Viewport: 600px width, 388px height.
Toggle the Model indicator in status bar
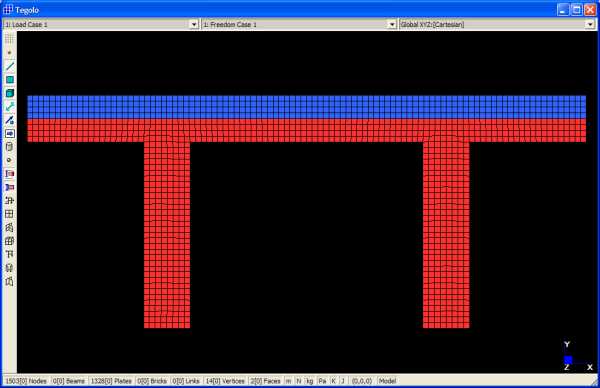pyautogui.click(x=387, y=381)
